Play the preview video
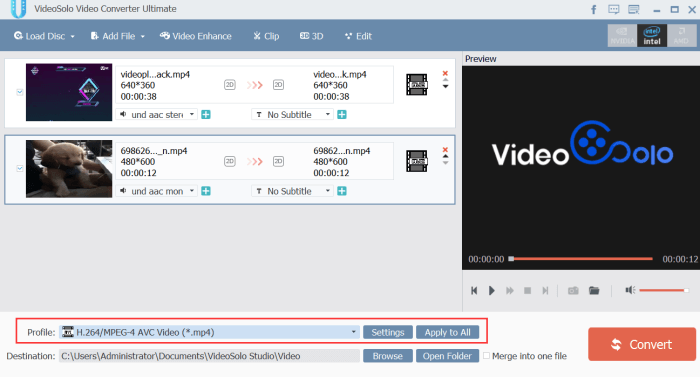700x377 pixels. point(492,291)
